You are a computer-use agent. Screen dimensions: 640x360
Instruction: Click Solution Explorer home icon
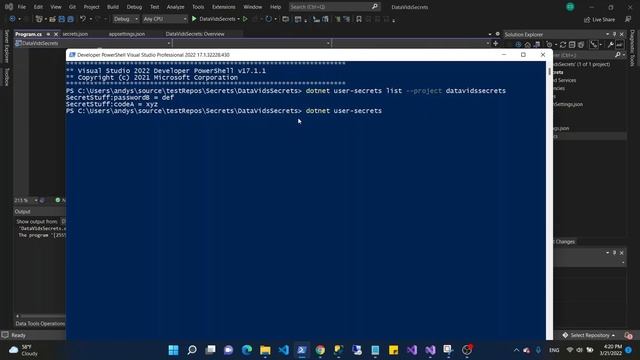point(528,45)
